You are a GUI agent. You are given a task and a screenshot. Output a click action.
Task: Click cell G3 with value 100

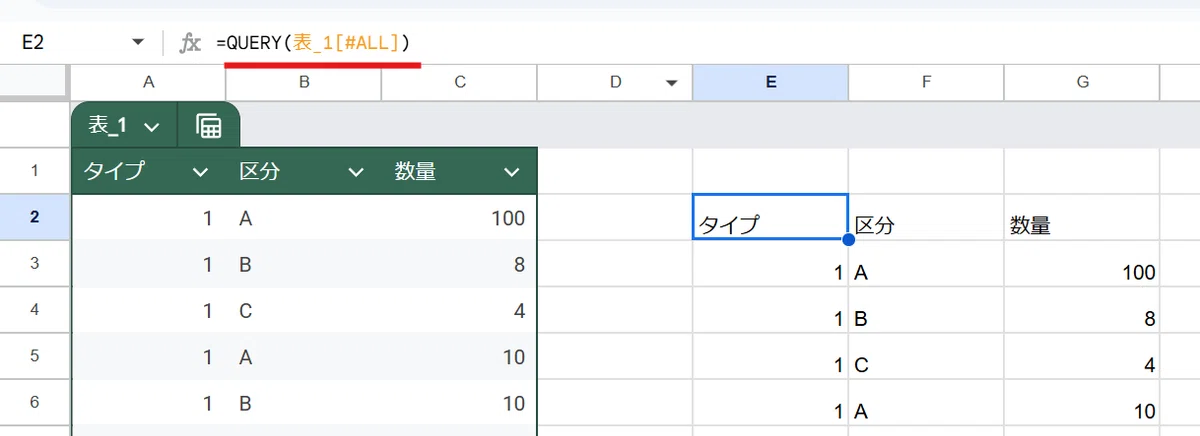click(1082, 264)
